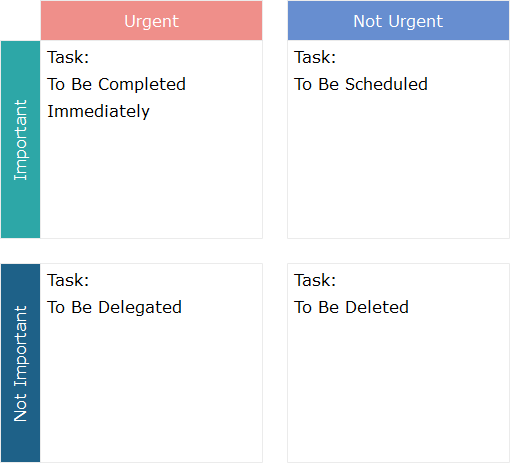This screenshot has height=464, width=511.
Task: Click blank area beneath "To Be Delegated"
Action: click(x=151, y=390)
